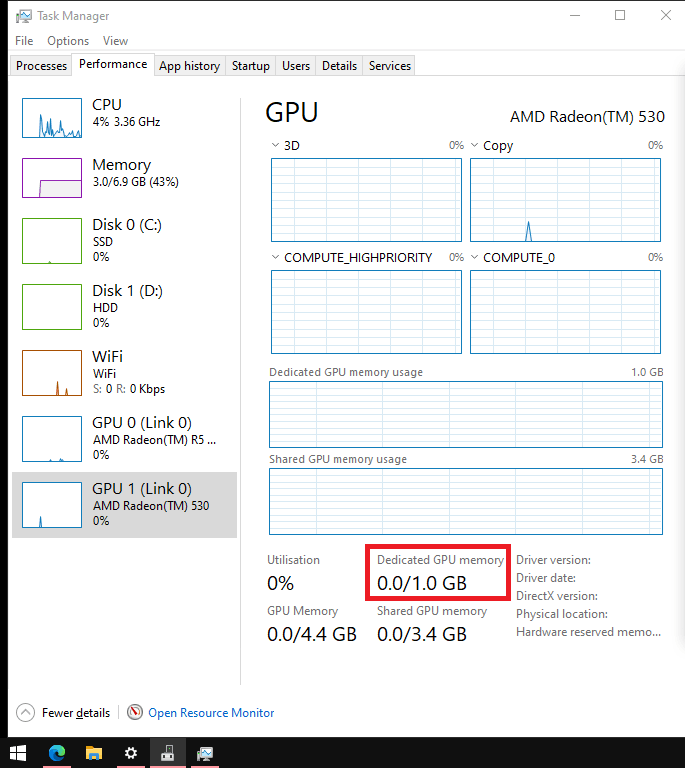Open the Startup tab

tap(251, 66)
